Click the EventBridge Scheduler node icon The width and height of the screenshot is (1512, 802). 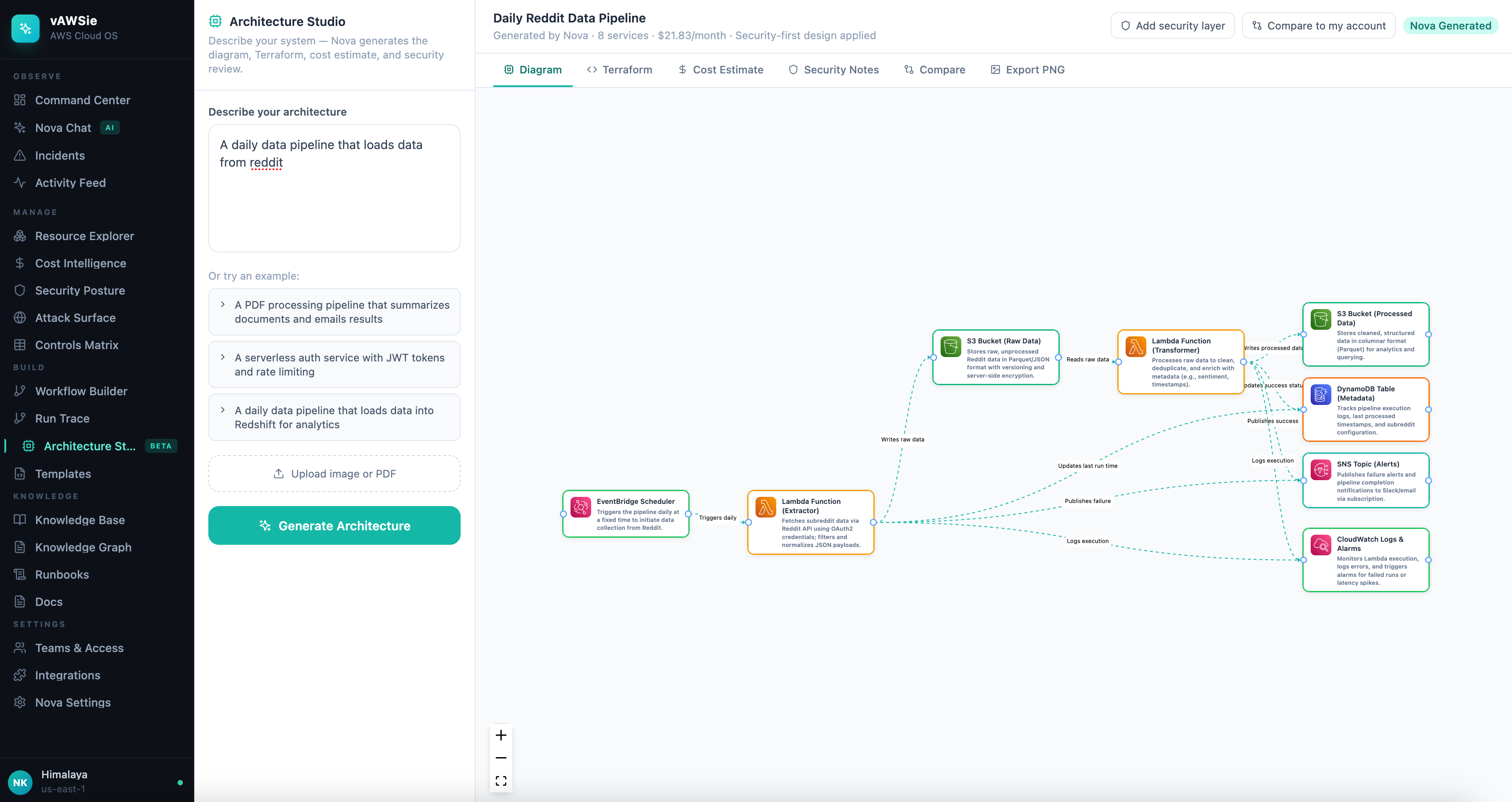(x=581, y=507)
